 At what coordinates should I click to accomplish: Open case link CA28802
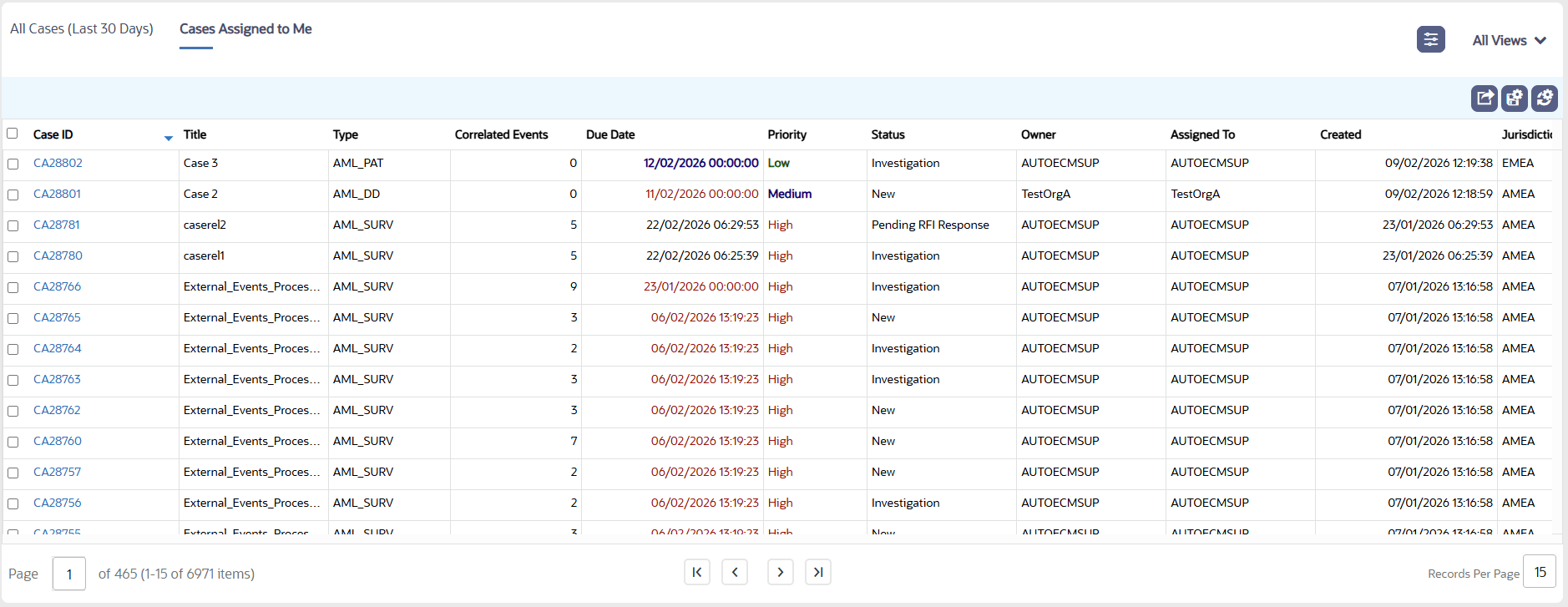[58, 163]
